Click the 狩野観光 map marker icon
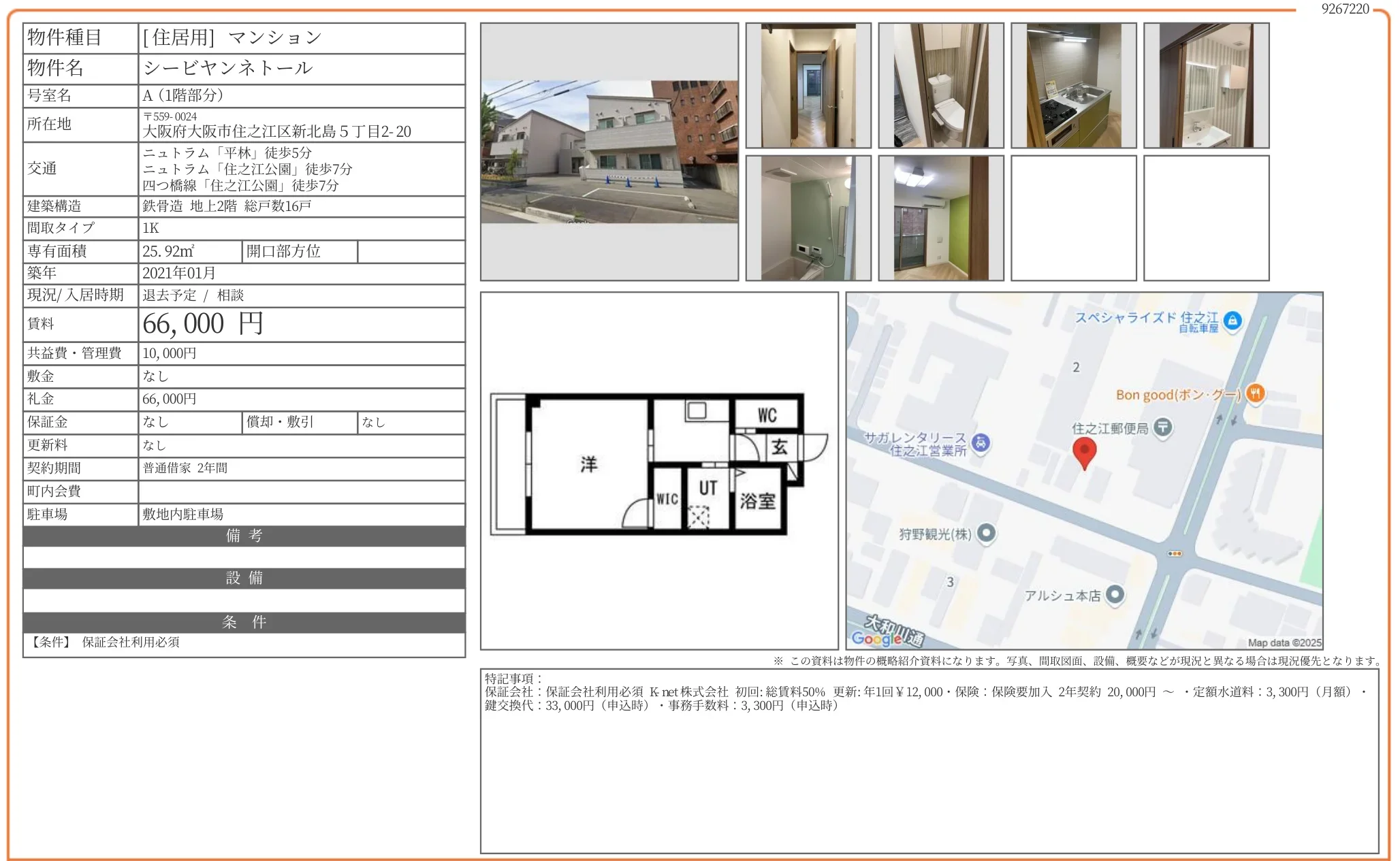Screen dimensions: 1400x861 click(986, 533)
